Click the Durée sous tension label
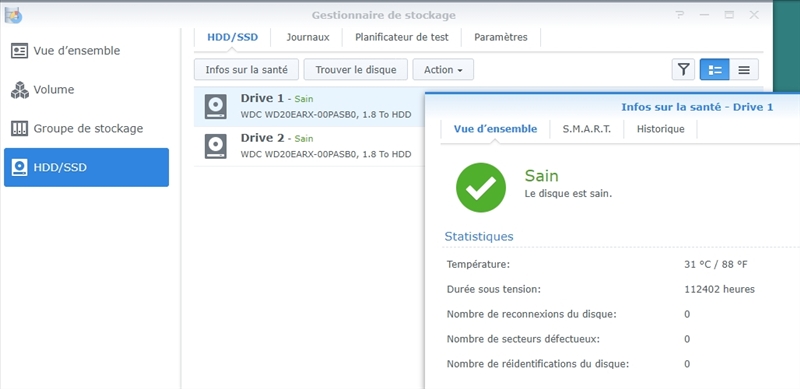The width and height of the screenshot is (800, 389). click(x=493, y=289)
